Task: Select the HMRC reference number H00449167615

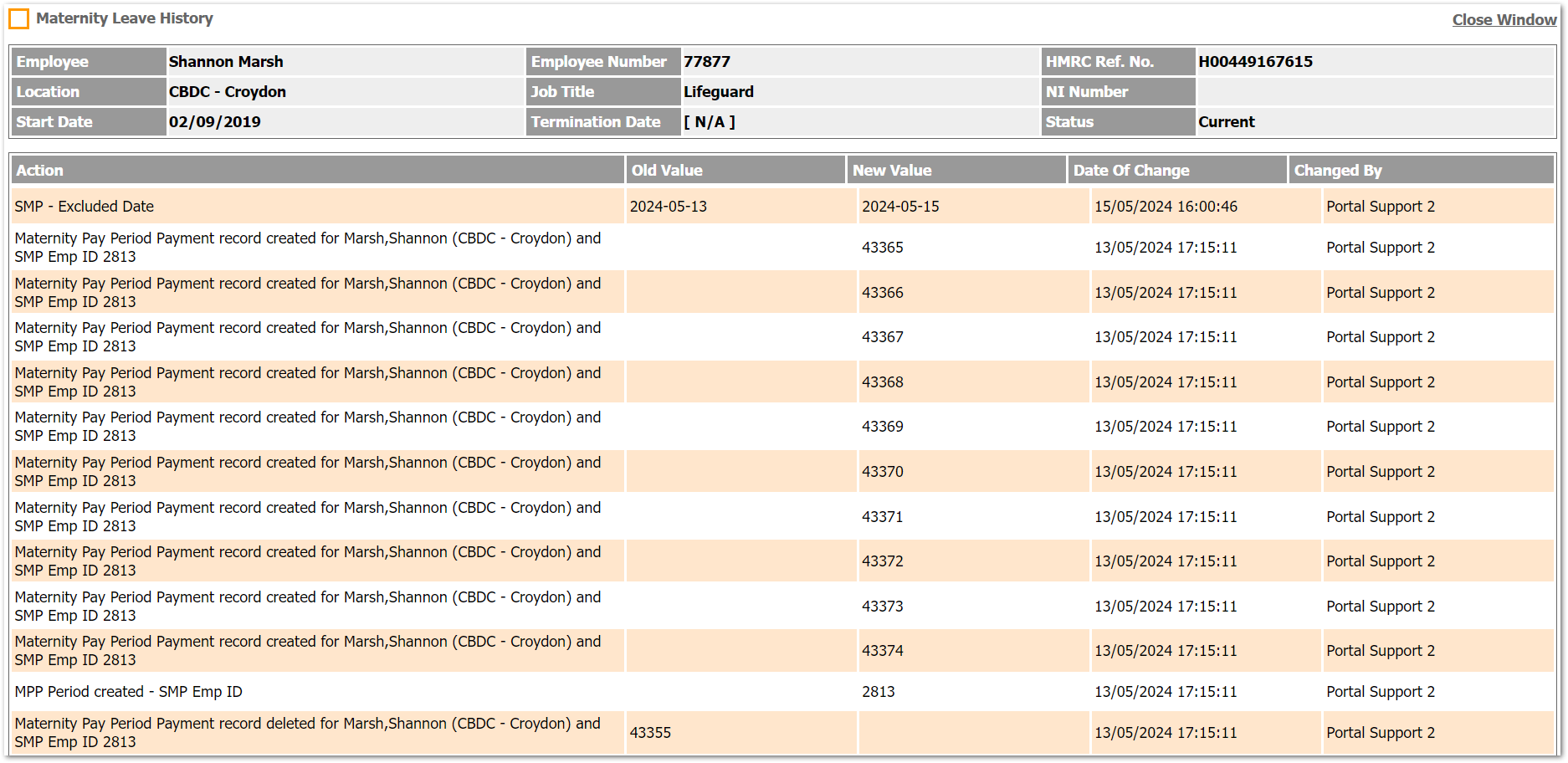Action: coord(1255,62)
